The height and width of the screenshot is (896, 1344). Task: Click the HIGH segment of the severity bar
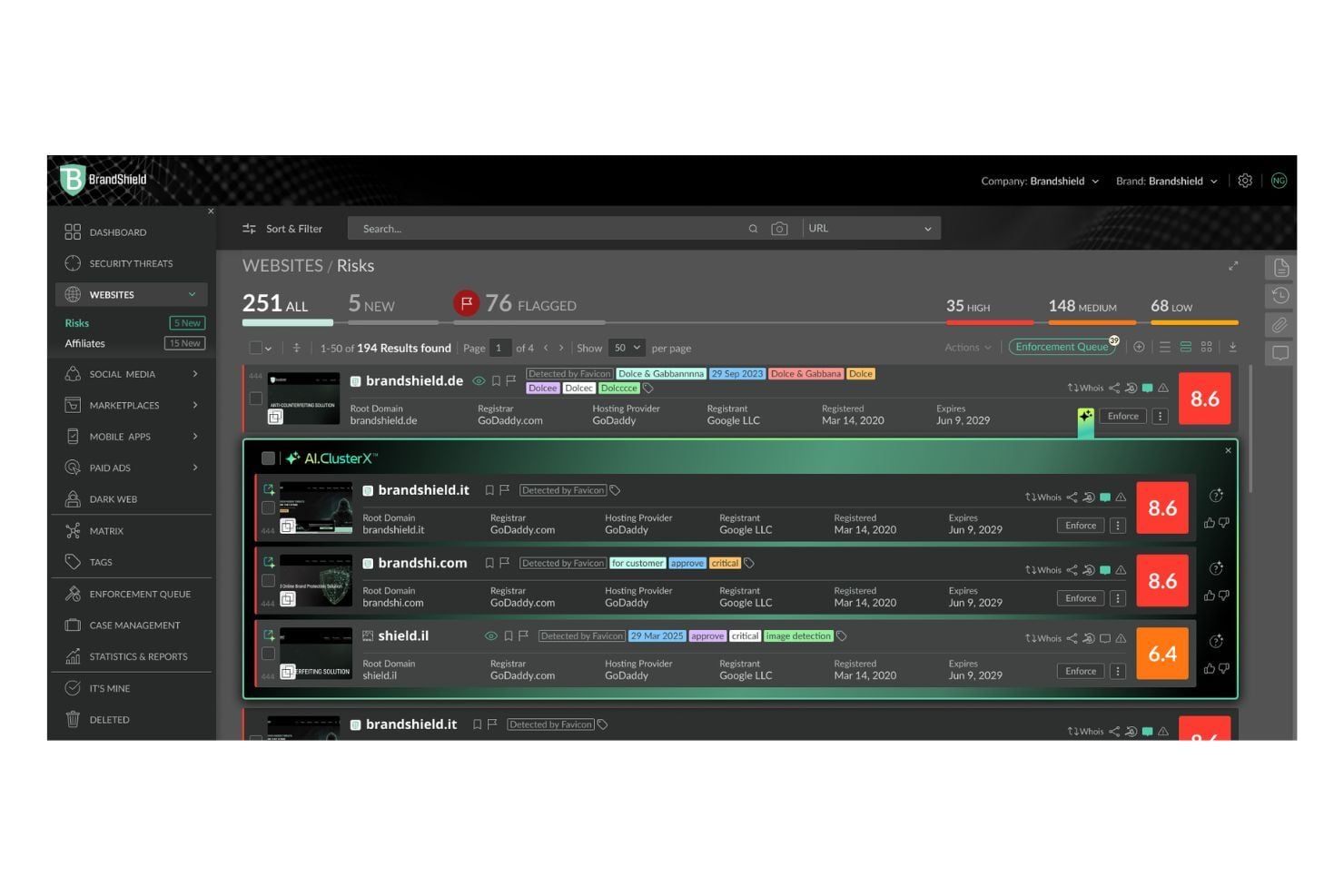point(989,321)
